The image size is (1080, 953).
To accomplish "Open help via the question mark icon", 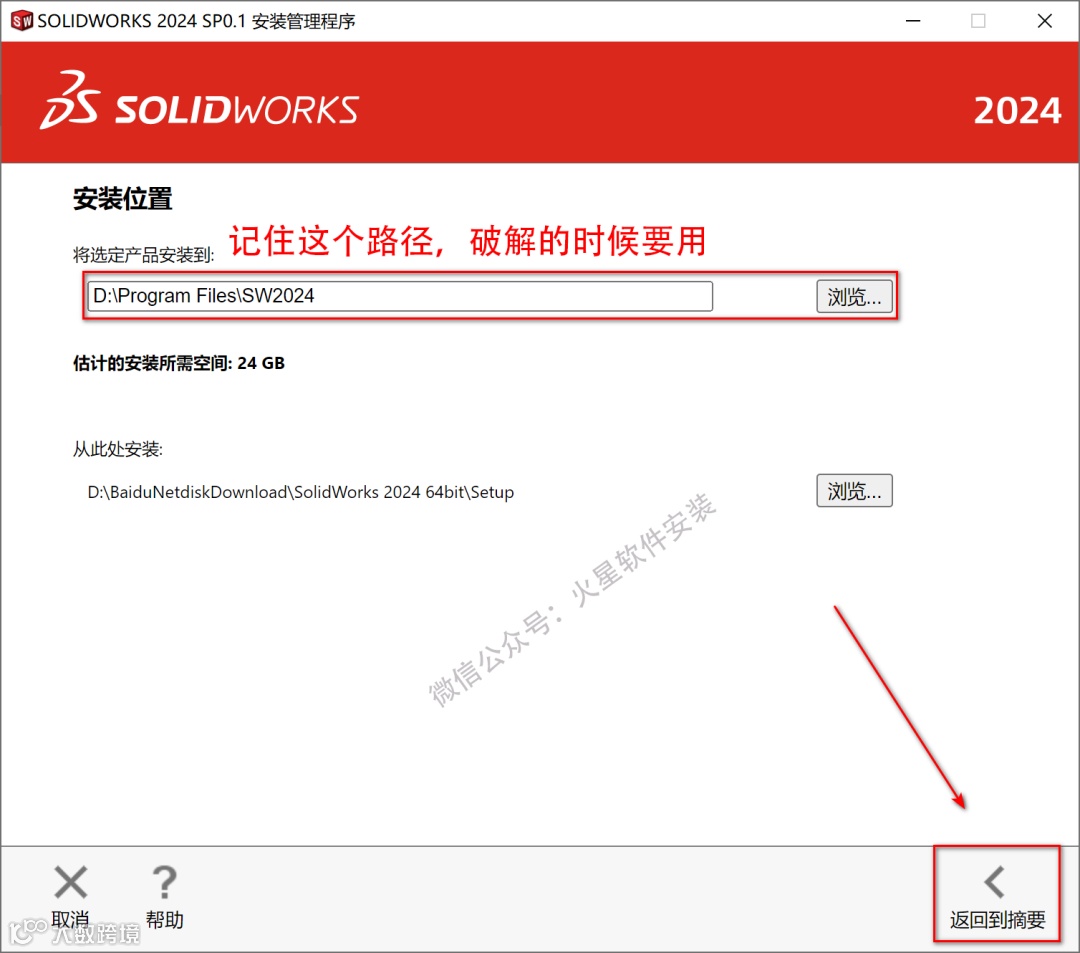I will [x=165, y=882].
